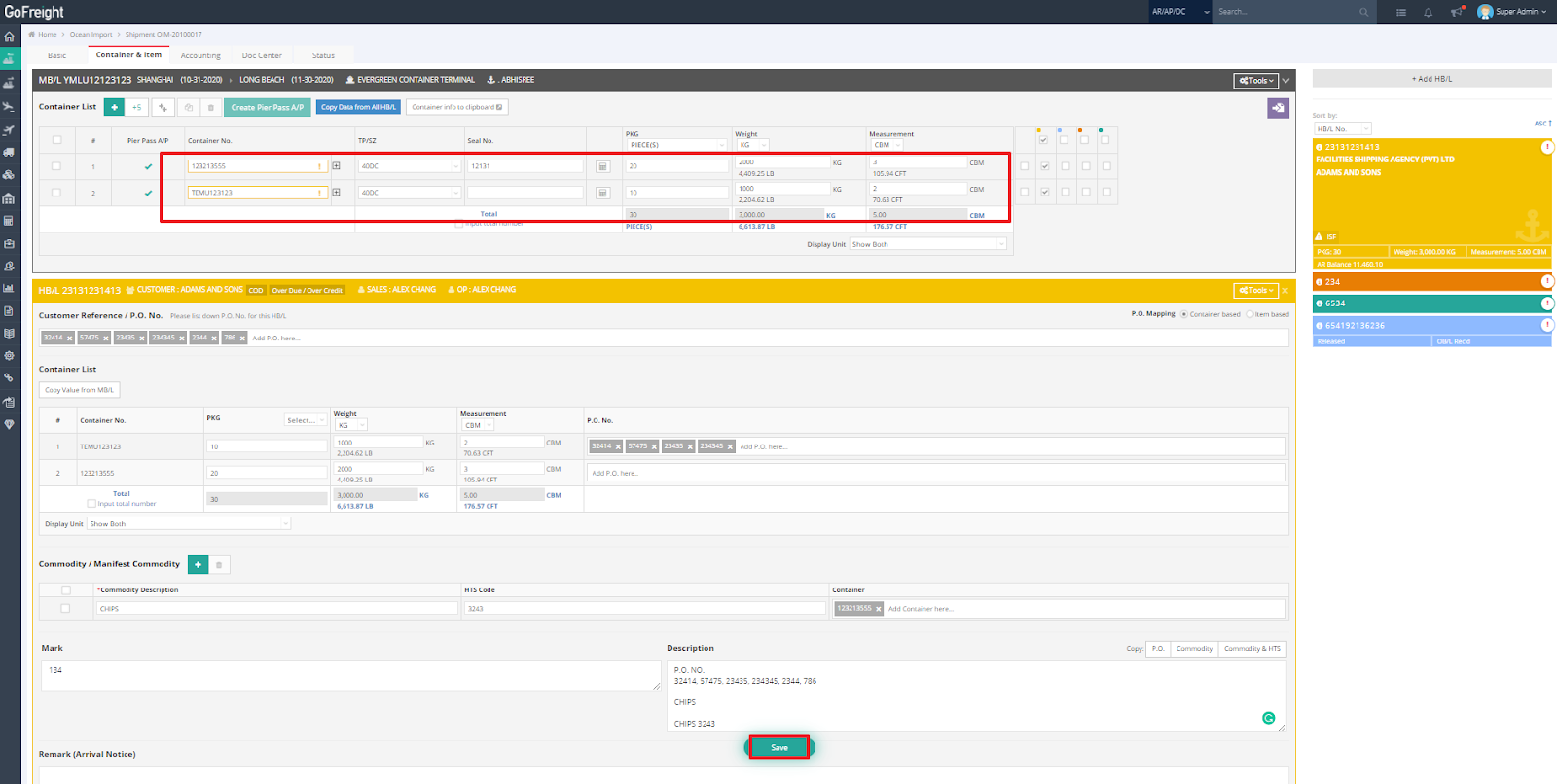This screenshot has width=1557, height=784.
Task: Click the Home icon in left sidebar
Action: 9,37
